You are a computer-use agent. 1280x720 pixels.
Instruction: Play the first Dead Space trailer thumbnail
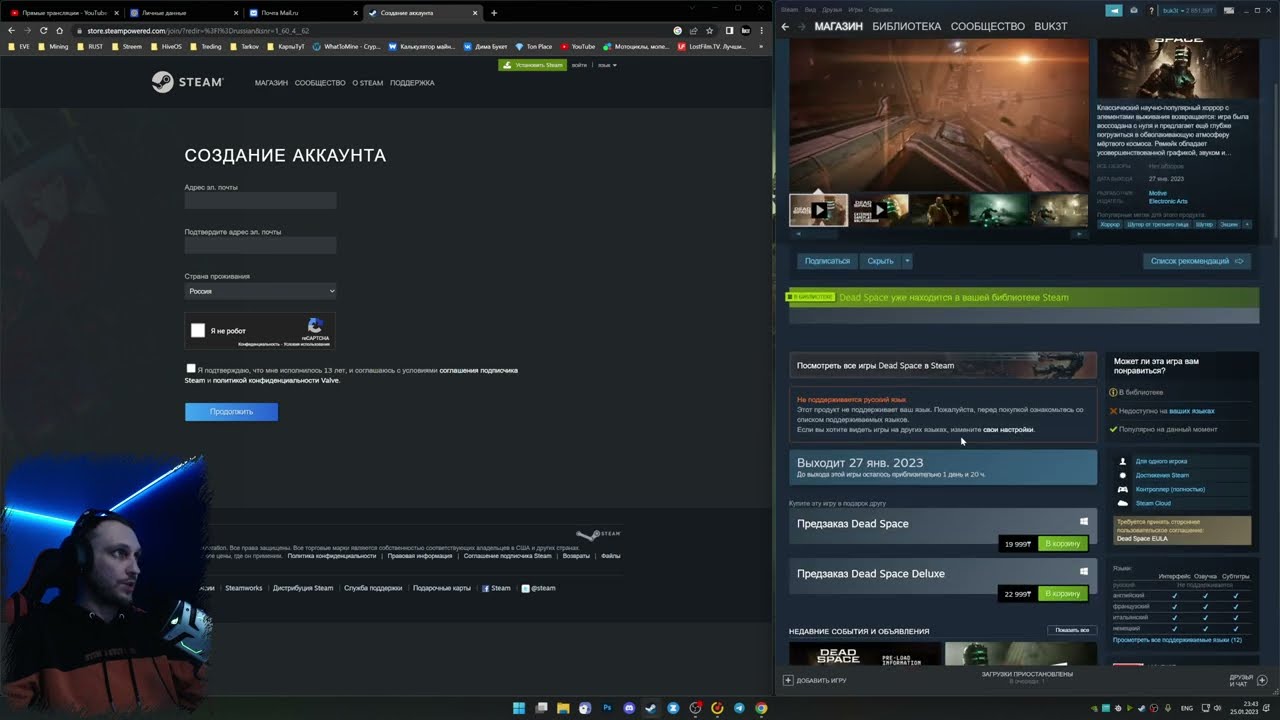[818, 210]
